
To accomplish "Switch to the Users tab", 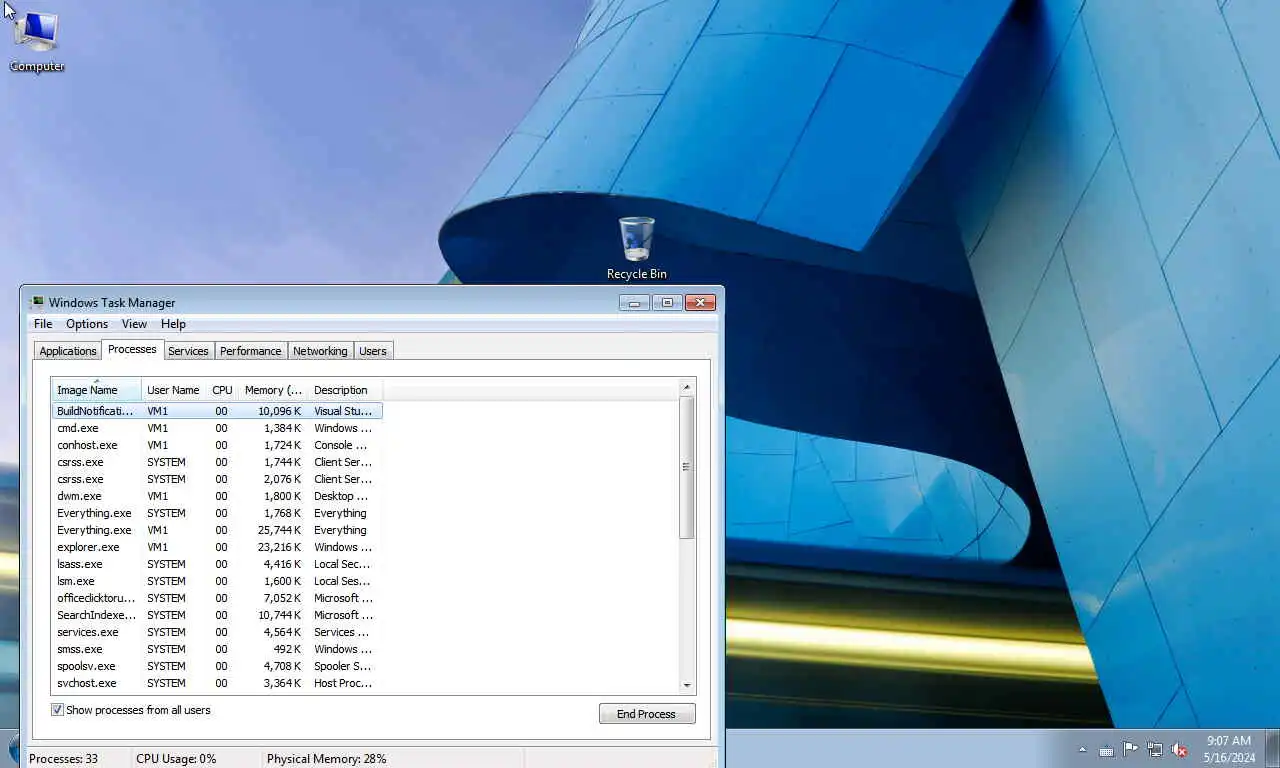I will tap(373, 351).
